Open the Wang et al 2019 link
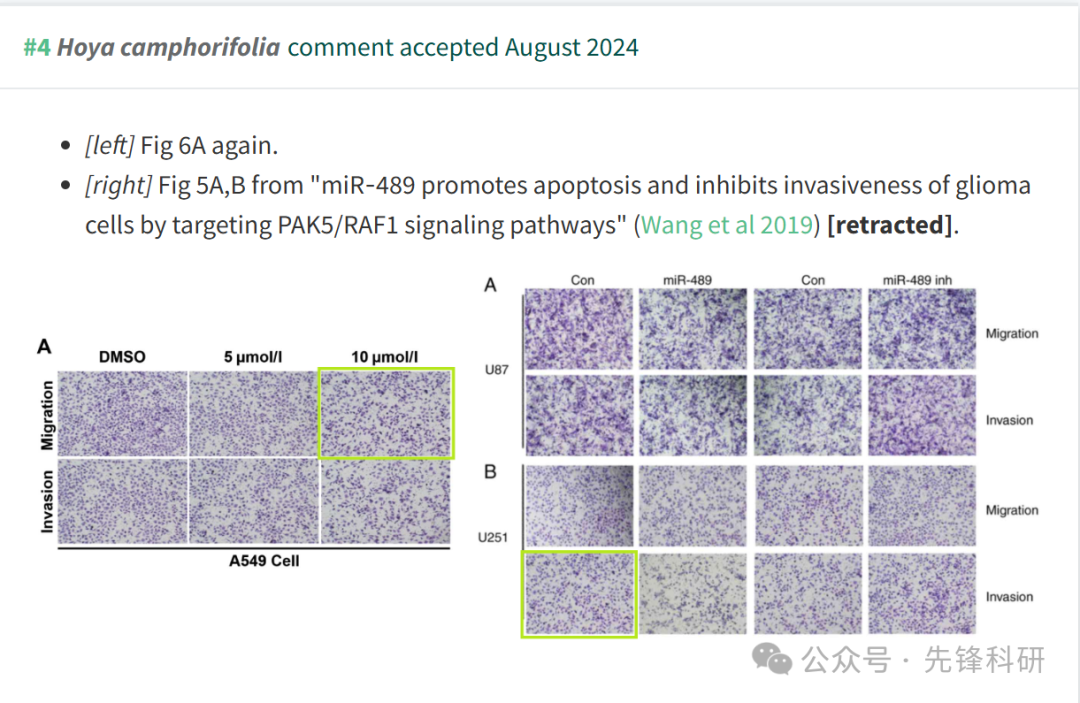Image resolution: width=1080 pixels, height=703 pixels. pos(727,225)
